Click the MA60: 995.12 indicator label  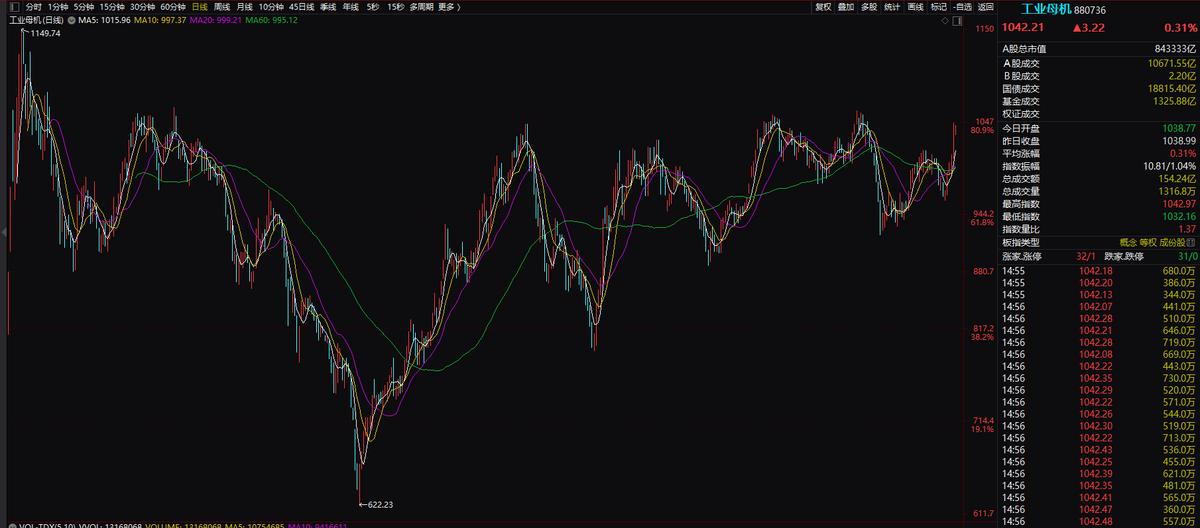pyautogui.click(x=270, y=20)
